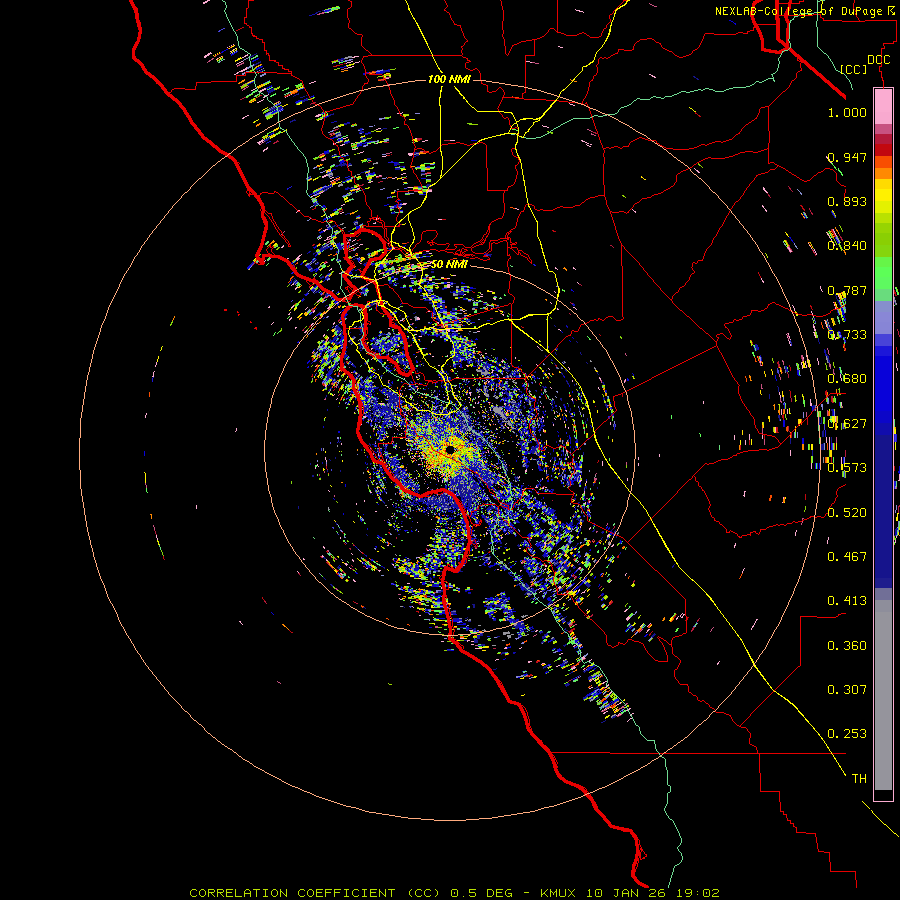Select the 0.413 legend value
Screen dimensions: 900x900
(847, 601)
